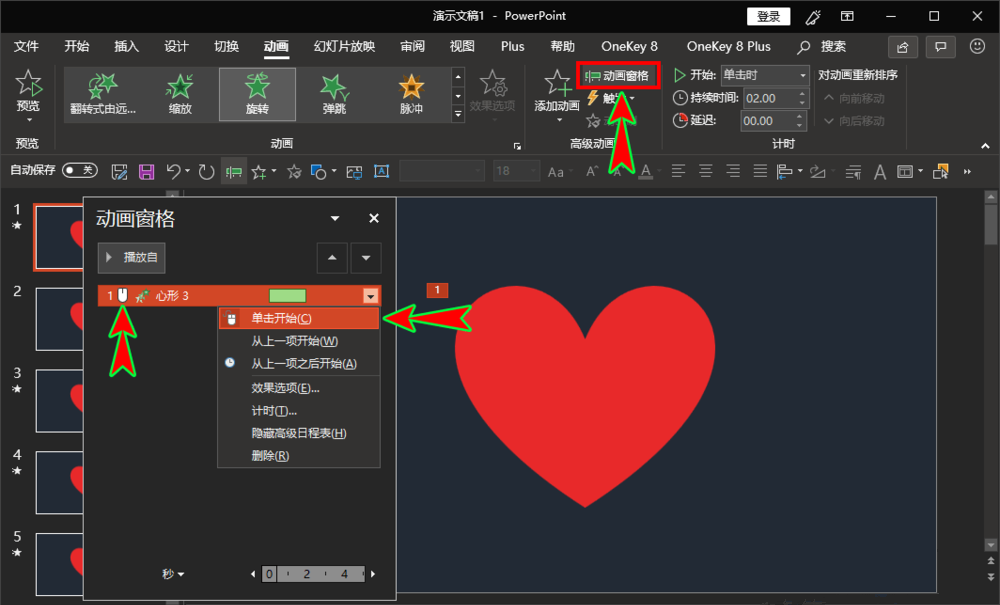Open the 开始 timing dropdown showing 单击时
Screen dimensions: 1000x605
[x=764, y=75]
